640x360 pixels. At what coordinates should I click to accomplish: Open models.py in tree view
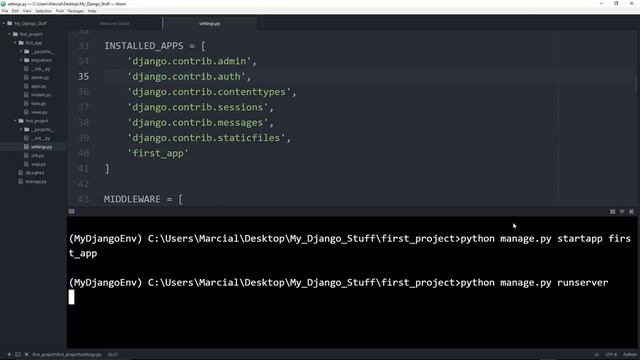(38, 95)
